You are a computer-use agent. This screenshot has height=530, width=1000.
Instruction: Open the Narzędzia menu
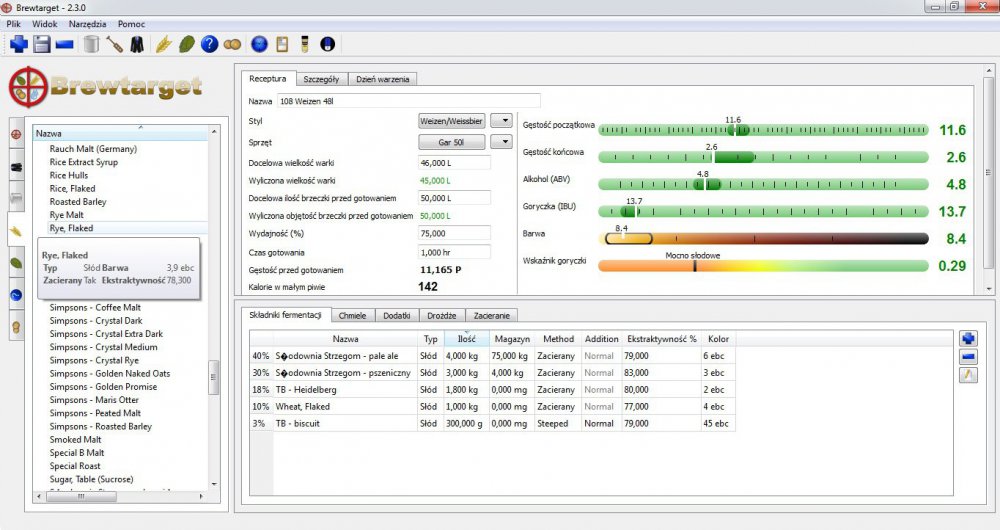pyautogui.click(x=87, y=23)
